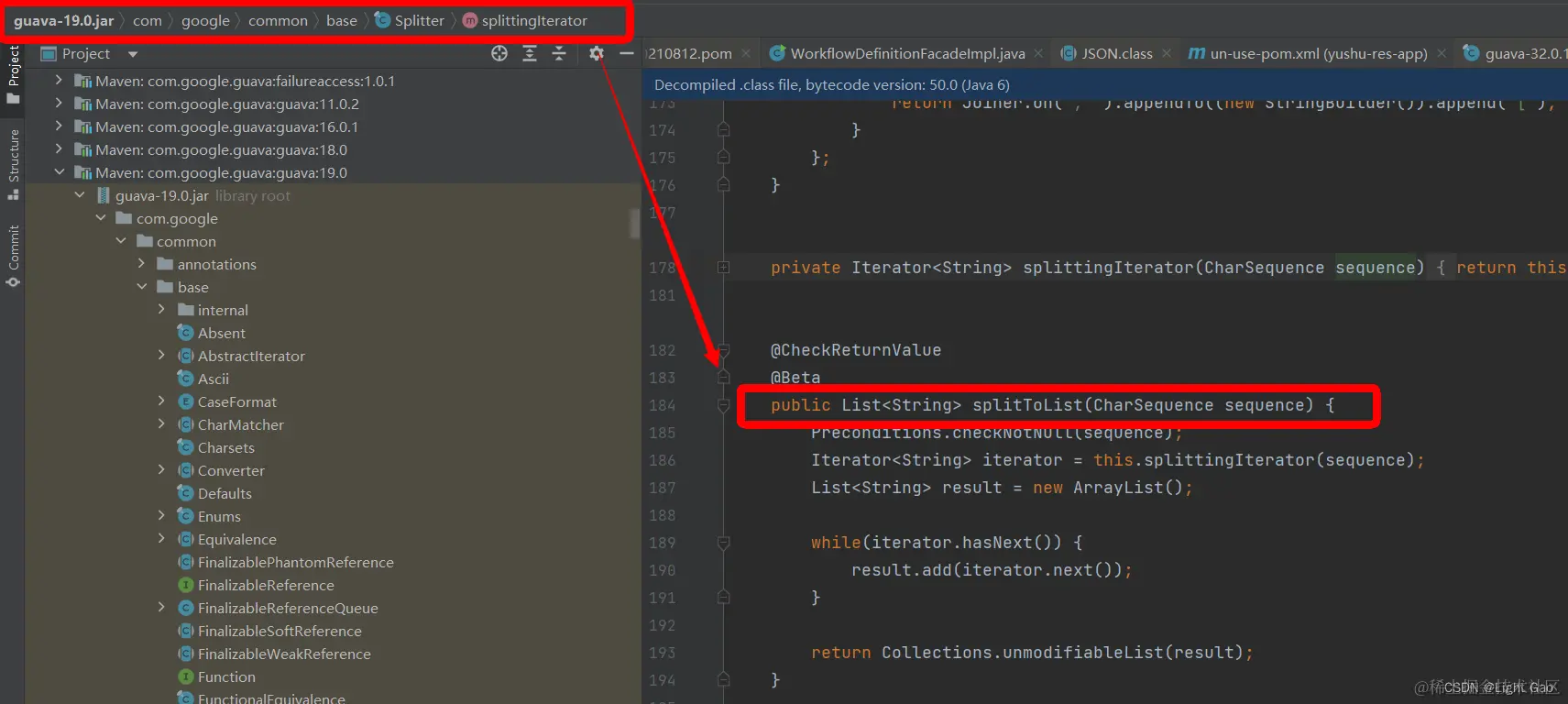Collapse splitToList method fold at line 184
The image size is (1568, 704).
click(723, 405)
